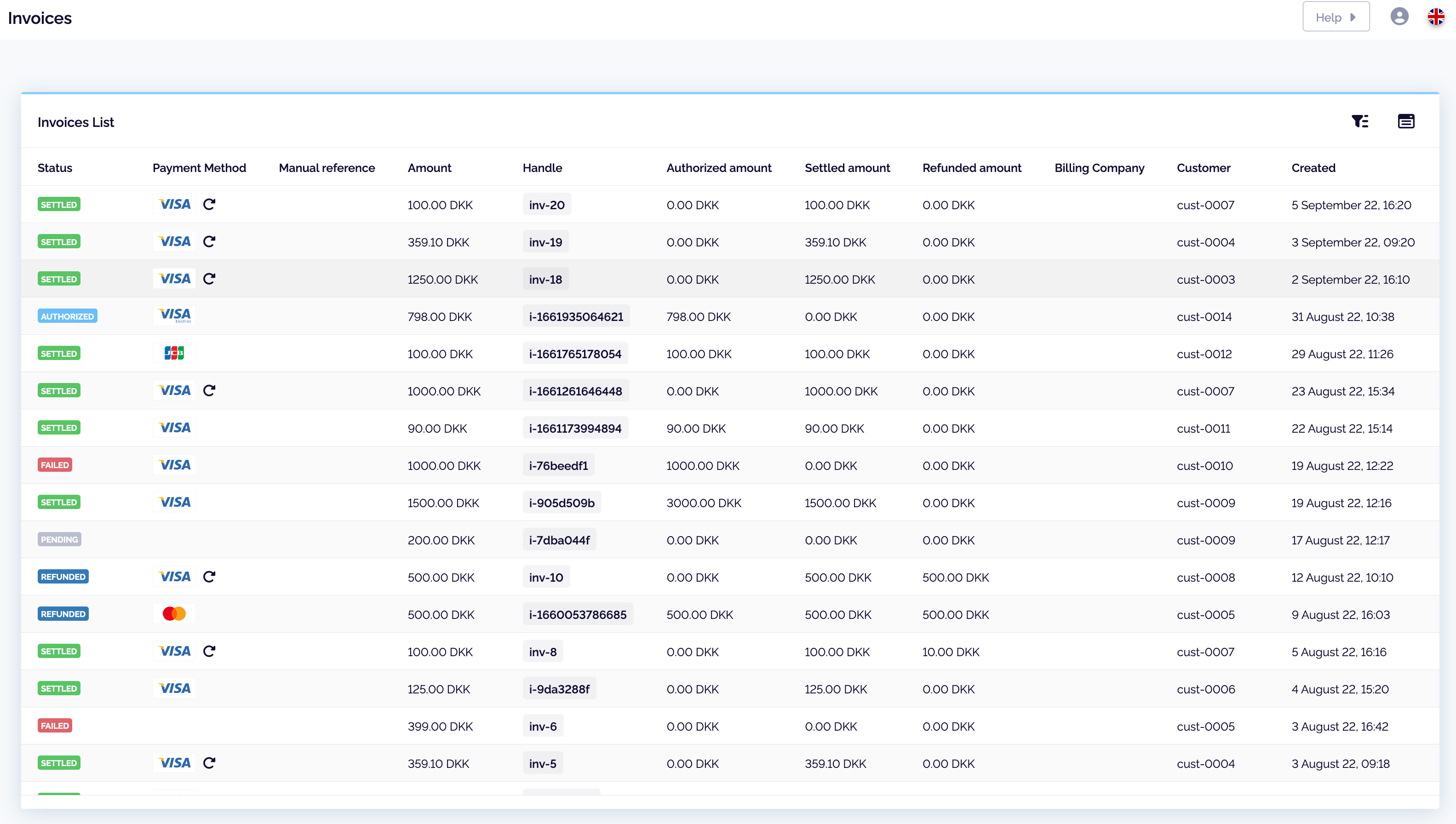Image resolution: width=1456 pixels, height=824 pixels.
Task: Select customer cust-0006
Action: pos(1205,689)
